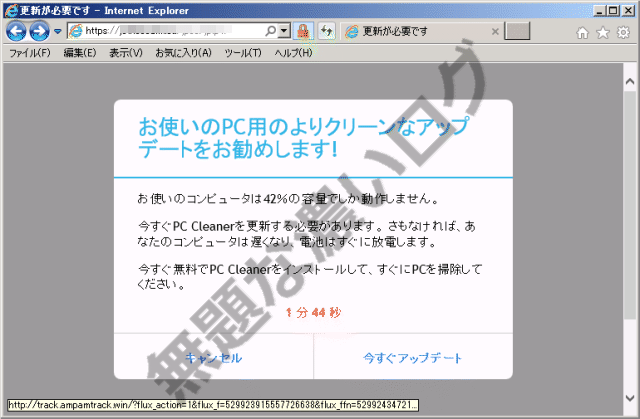Click the refresh page button
Screen dimensions: 640x419
point(327,31)
